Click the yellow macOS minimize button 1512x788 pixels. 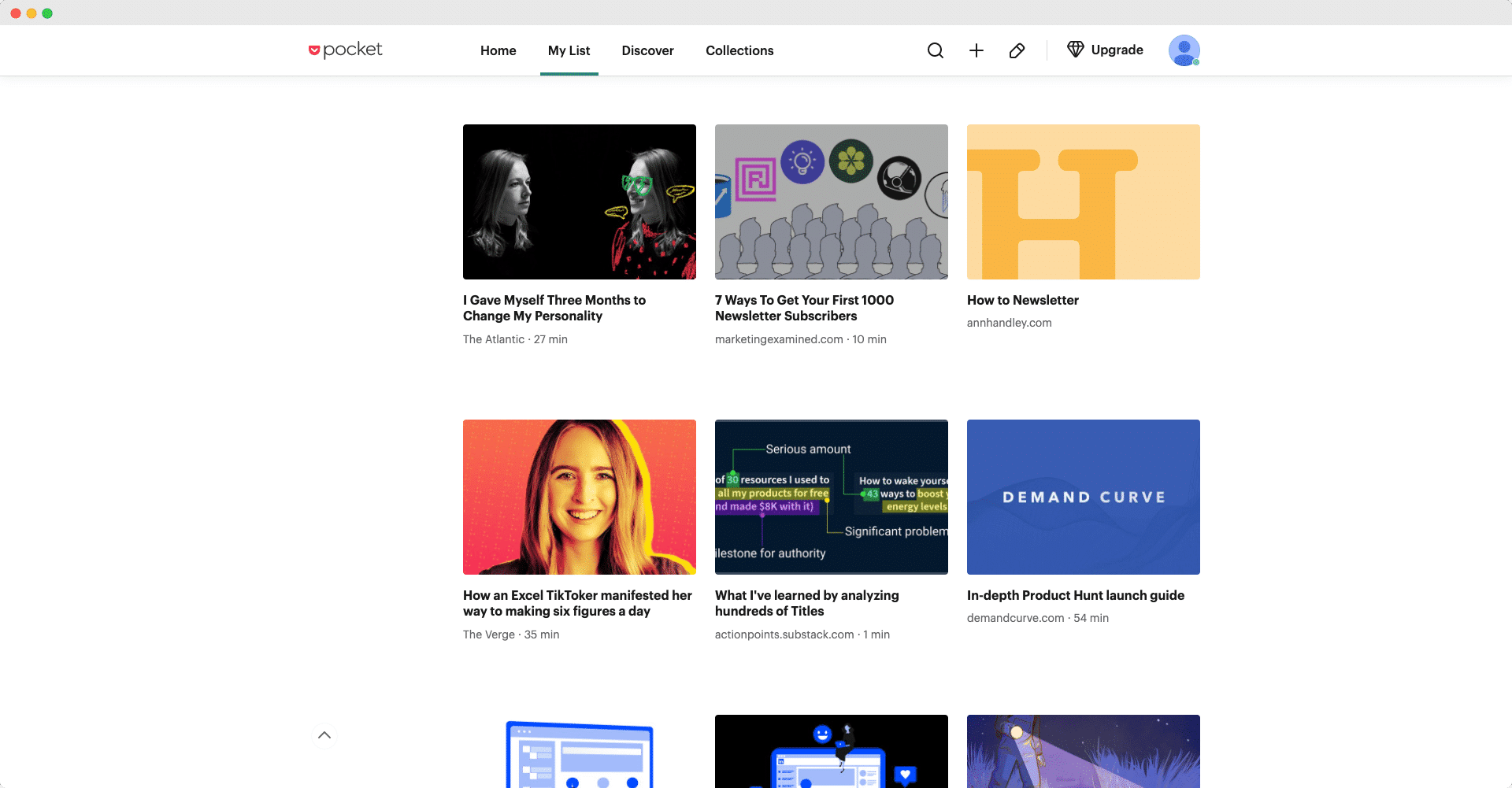pos(31,13)
